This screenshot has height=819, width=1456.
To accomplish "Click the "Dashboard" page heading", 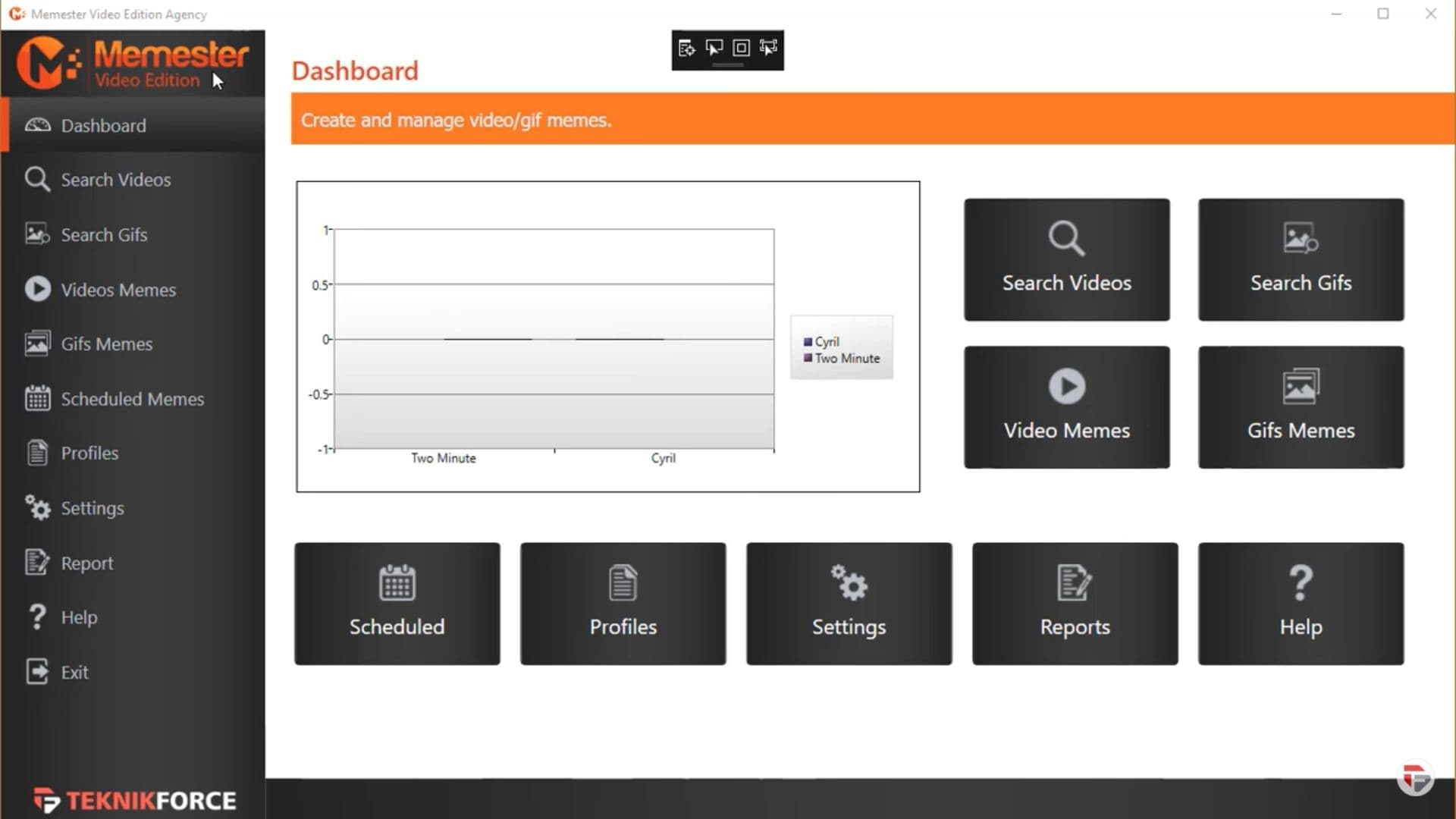I will [355, 71].
